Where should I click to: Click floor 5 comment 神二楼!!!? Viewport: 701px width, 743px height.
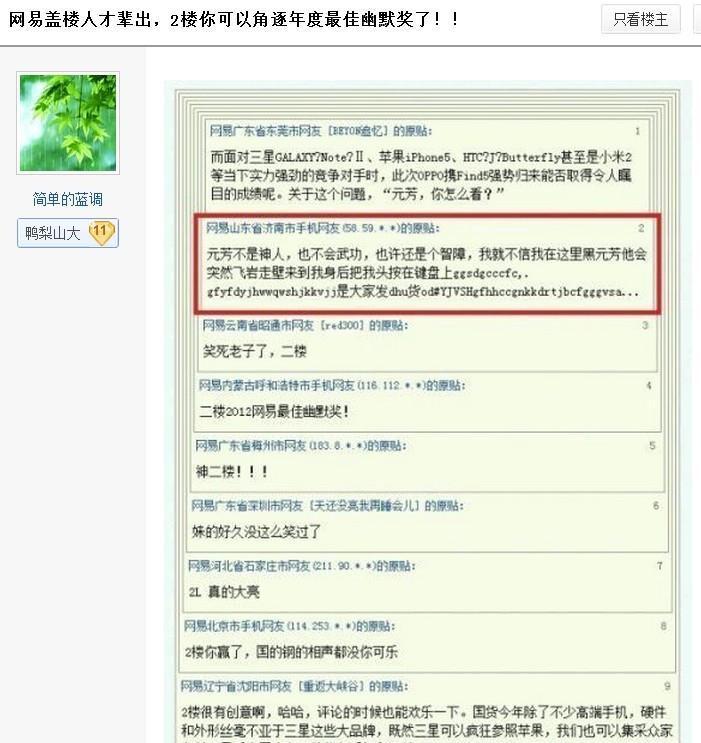(x=232, y=471)
